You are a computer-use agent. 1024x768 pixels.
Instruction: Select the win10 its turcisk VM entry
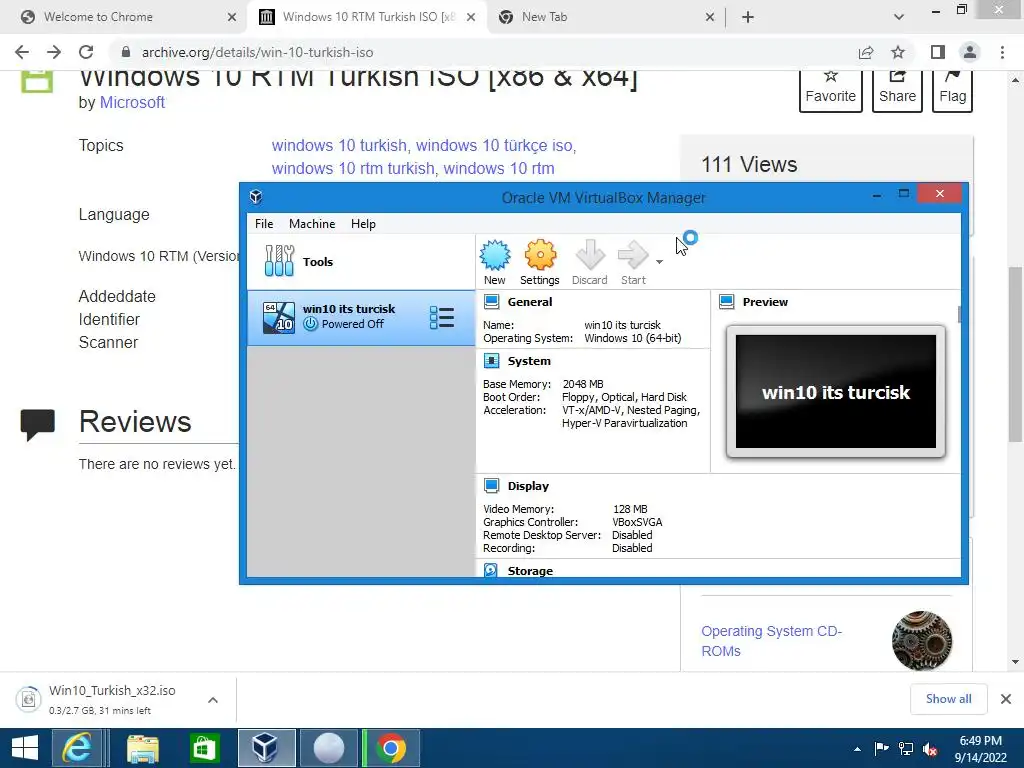tap(360, 317)
